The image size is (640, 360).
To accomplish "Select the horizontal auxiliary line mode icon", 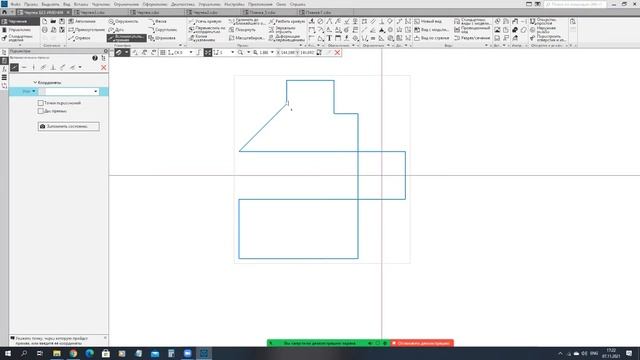I will pos(24,67).
